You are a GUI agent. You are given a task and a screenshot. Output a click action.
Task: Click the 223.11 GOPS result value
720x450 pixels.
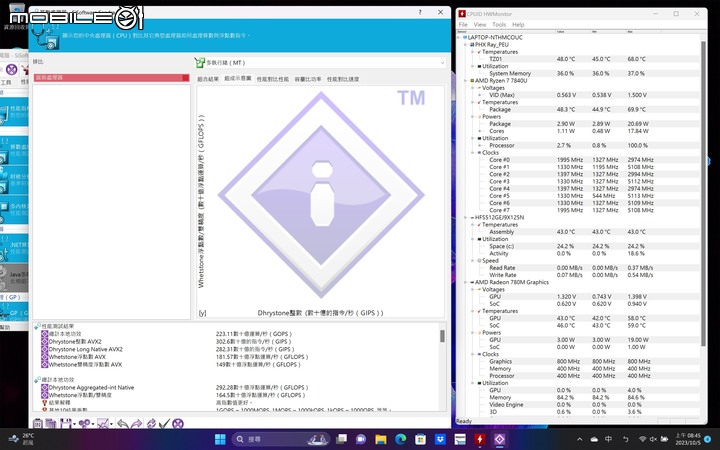tap(254, 334)
